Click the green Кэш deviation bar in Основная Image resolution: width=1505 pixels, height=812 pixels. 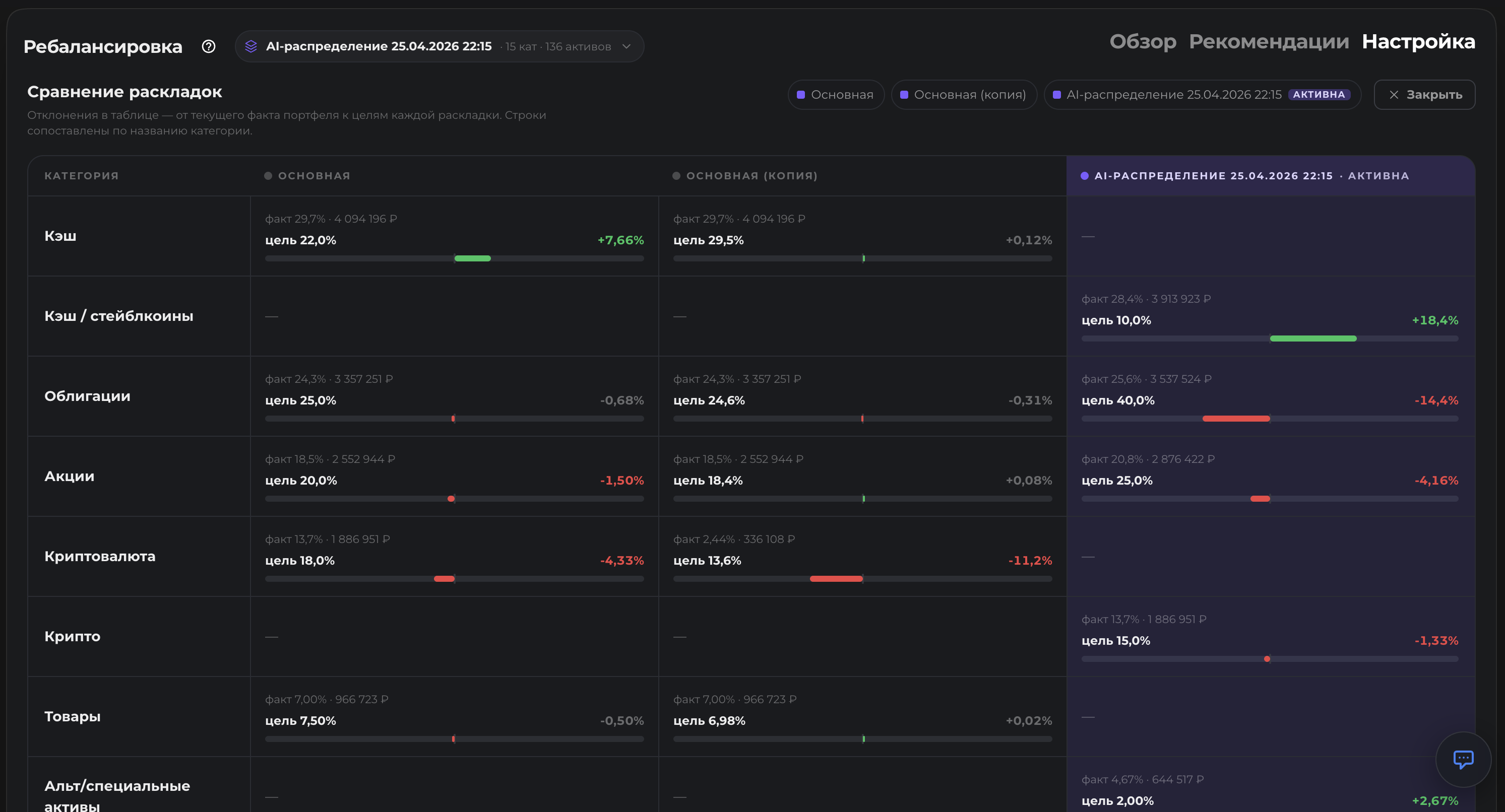pos(473,258)
